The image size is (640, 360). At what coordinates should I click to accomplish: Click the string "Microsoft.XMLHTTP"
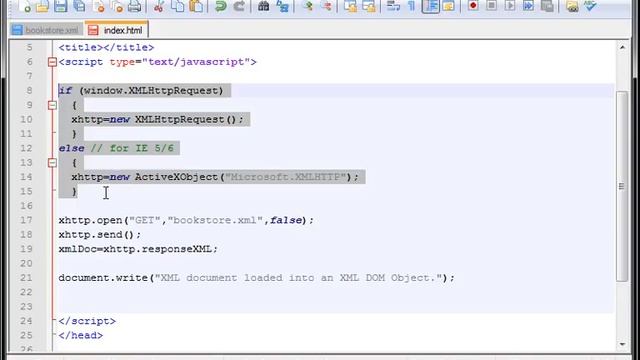(x=286, y=177)
